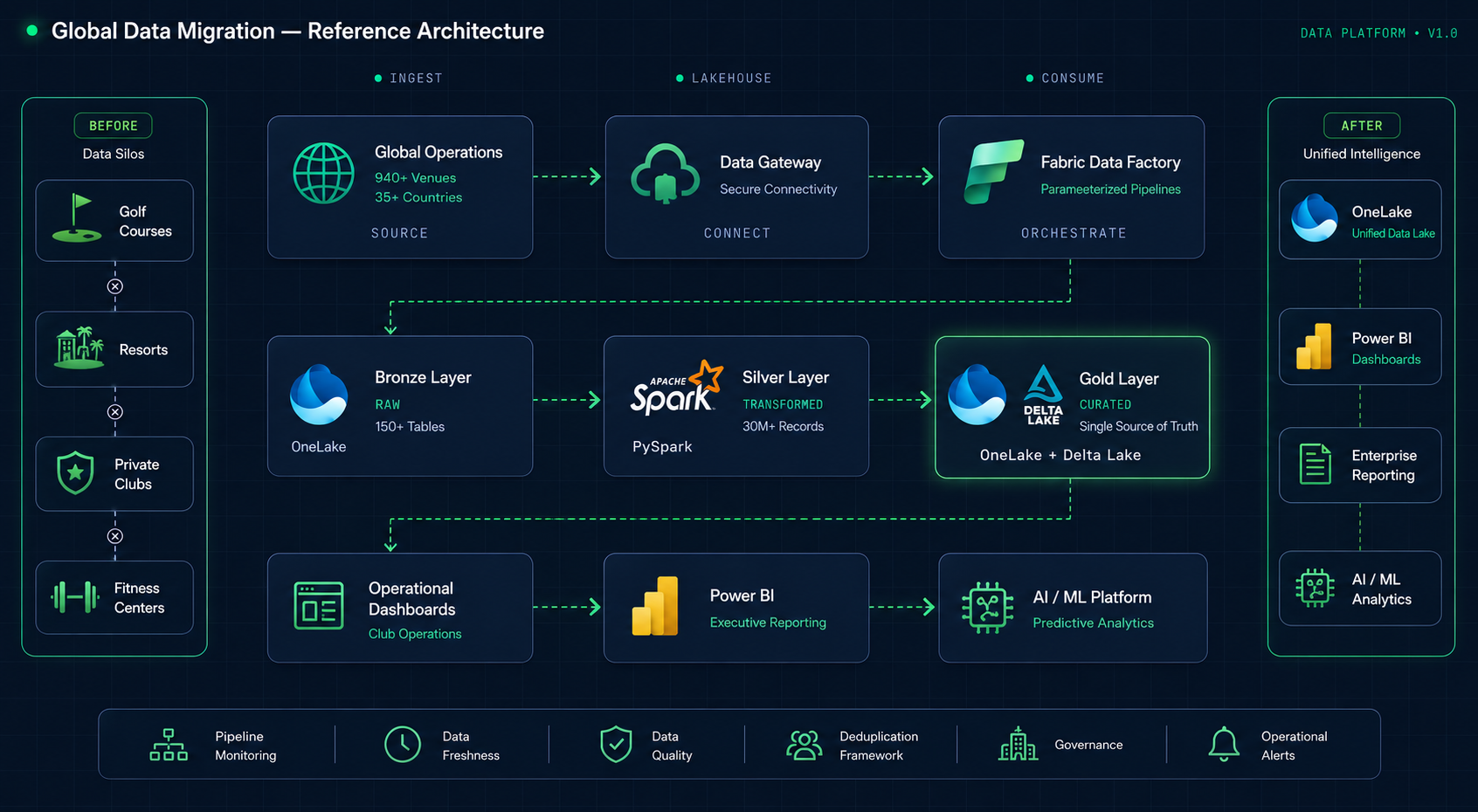The image size is (1478, 812).
Task: Open the Silver Layer card title
Action: click(x=786, y=377)
